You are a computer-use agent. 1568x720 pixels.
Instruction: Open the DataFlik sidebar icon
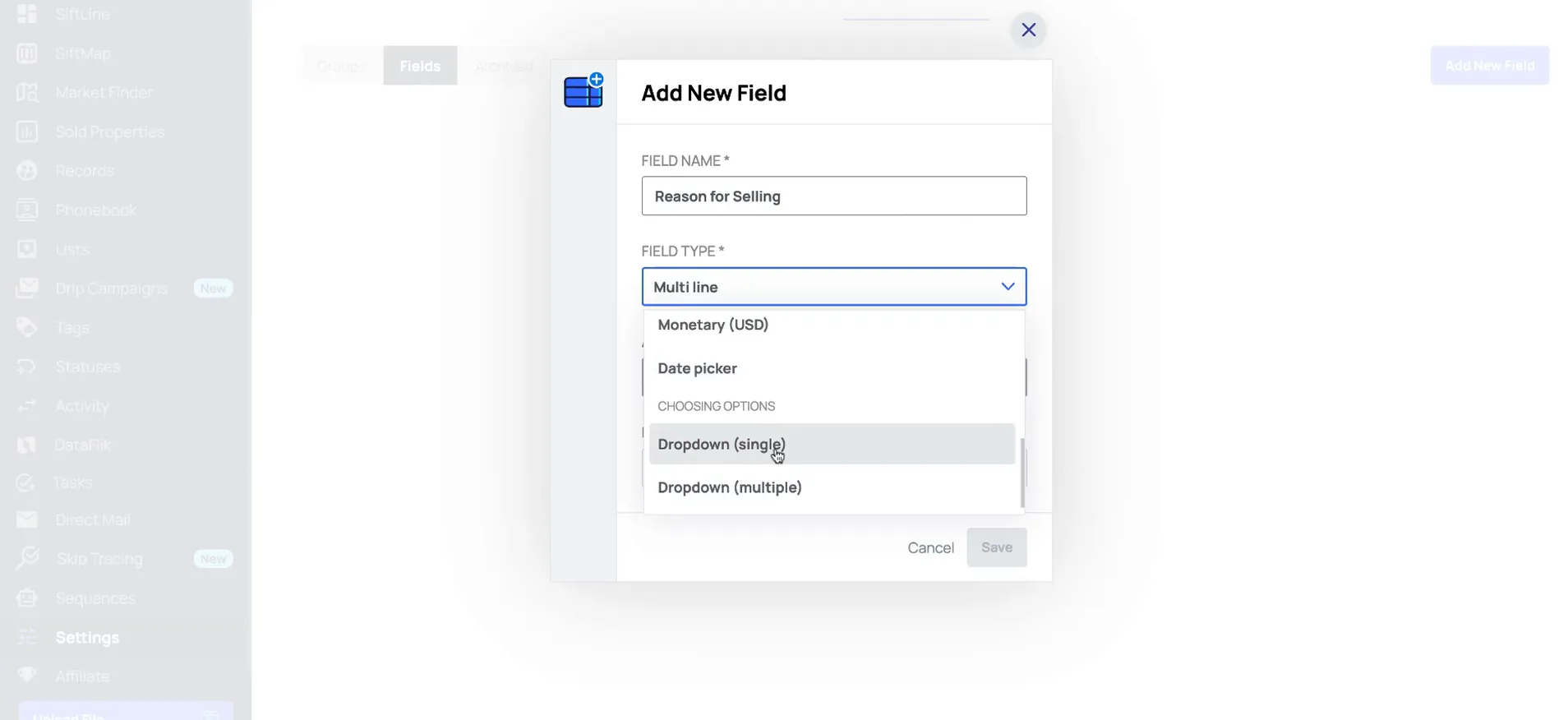point(26,445)
